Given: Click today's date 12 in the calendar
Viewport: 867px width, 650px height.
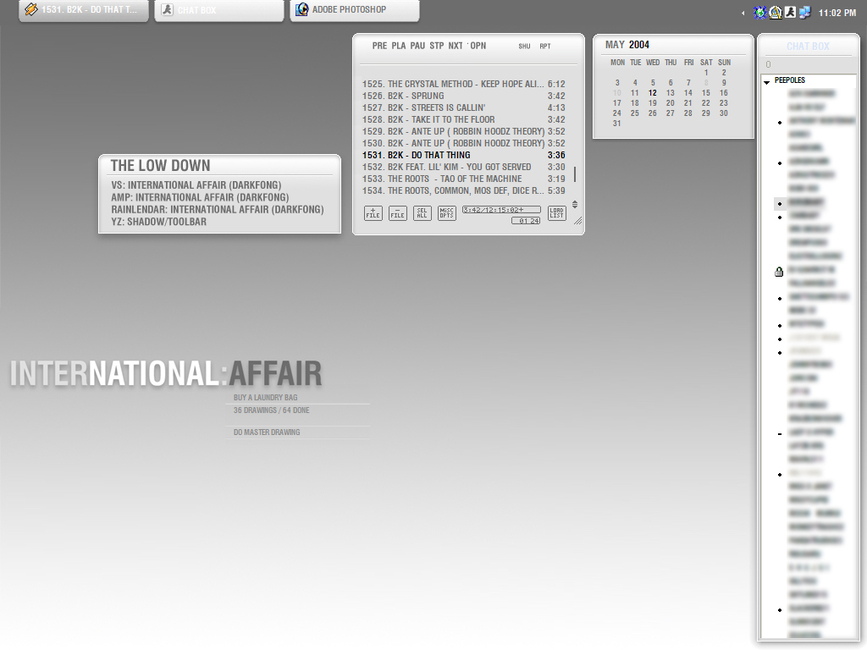Looking at the screenshot, I should click(652, 93).
